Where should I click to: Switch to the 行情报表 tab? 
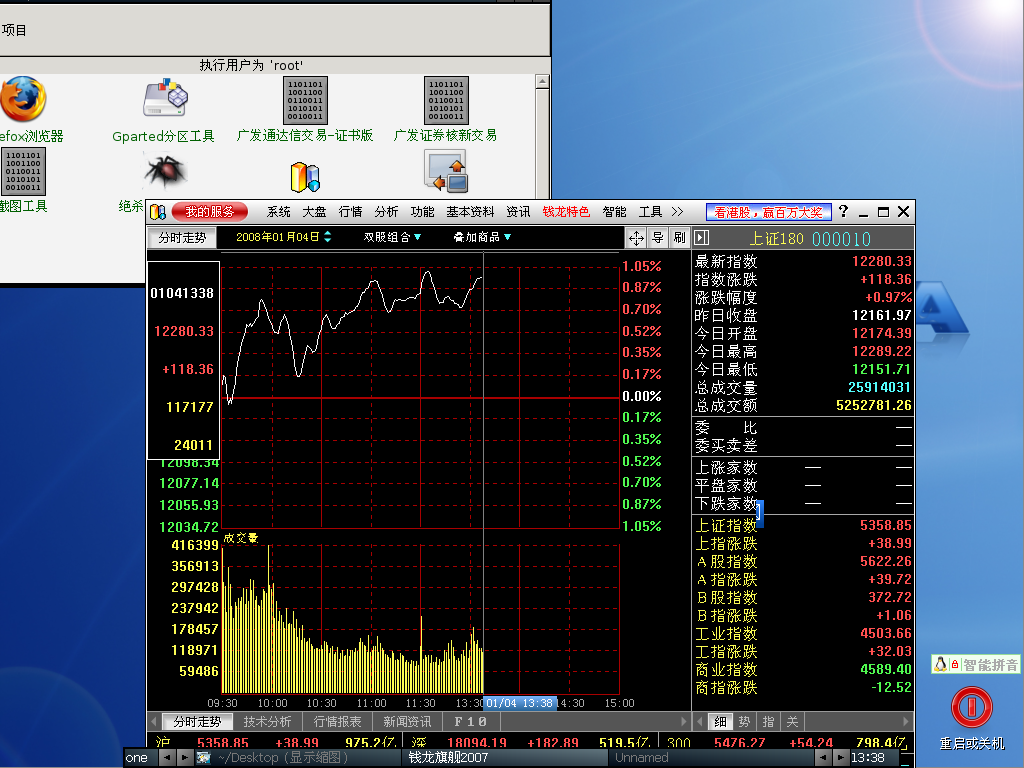337,722
